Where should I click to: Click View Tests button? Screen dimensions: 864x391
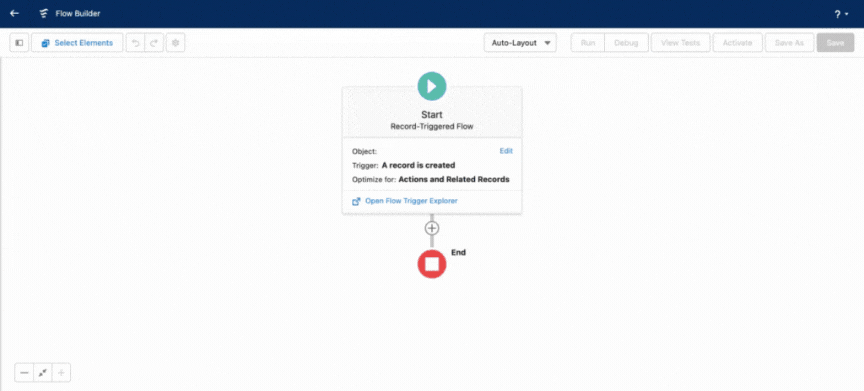[x=681, y=43]
